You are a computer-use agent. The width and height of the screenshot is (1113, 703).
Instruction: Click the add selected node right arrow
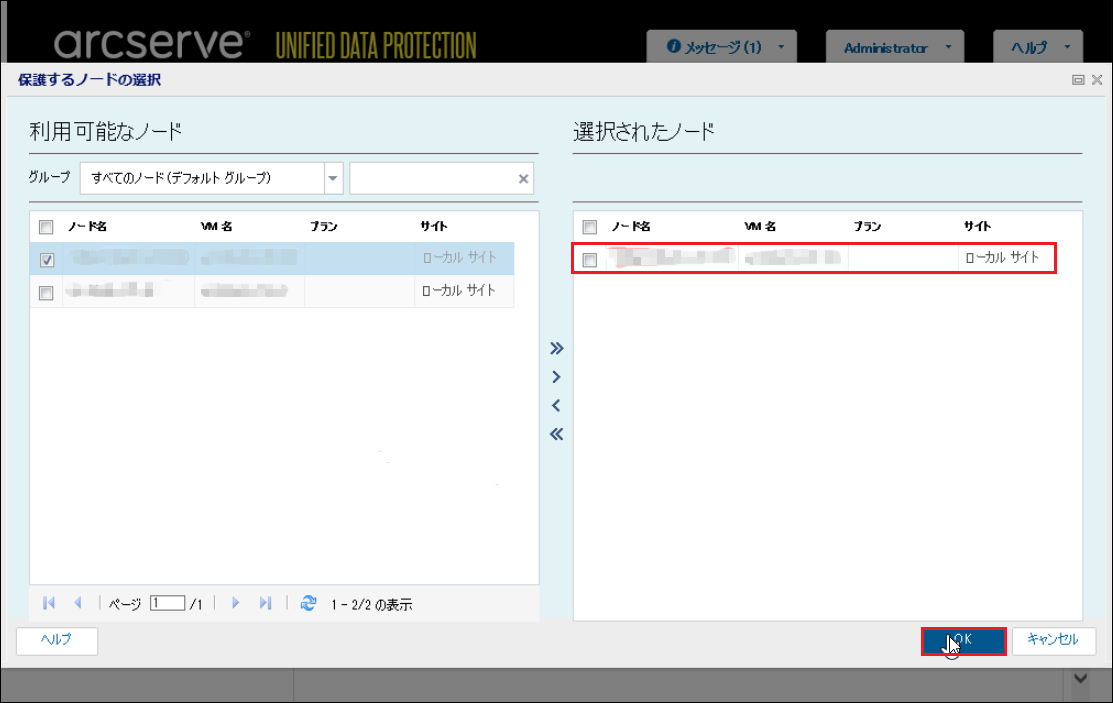(557, 378)
